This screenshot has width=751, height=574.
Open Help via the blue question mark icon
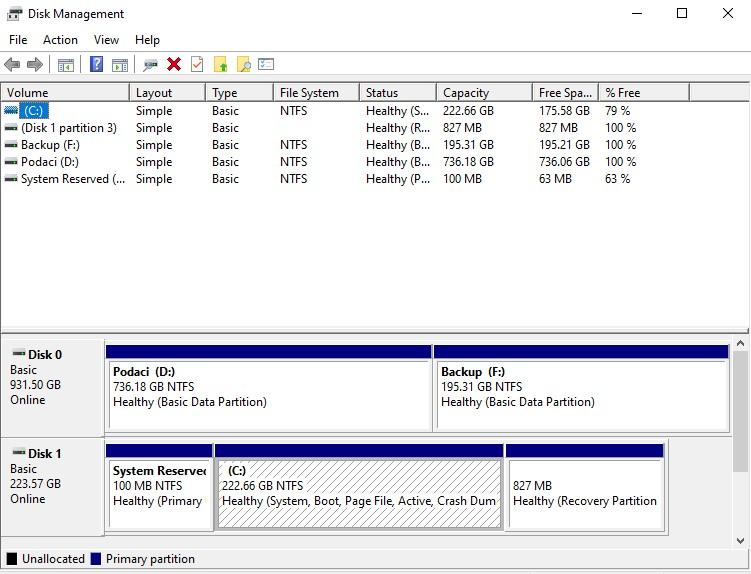point(97,65)
